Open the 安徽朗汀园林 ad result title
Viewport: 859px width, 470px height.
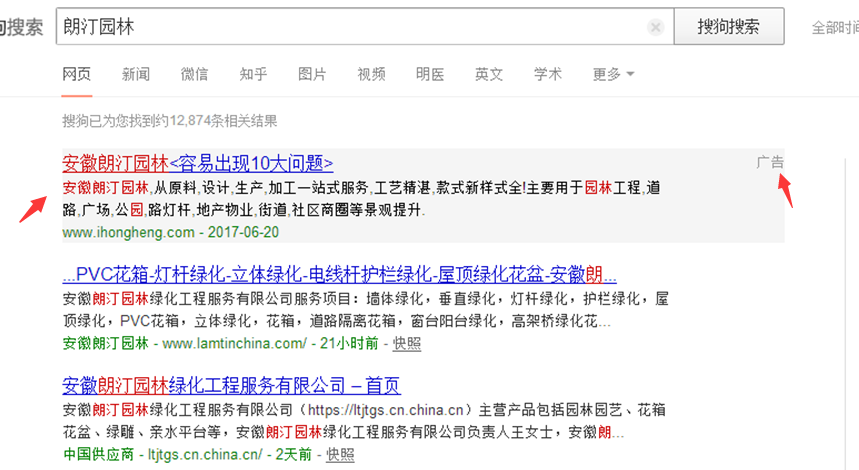point(197,164)
